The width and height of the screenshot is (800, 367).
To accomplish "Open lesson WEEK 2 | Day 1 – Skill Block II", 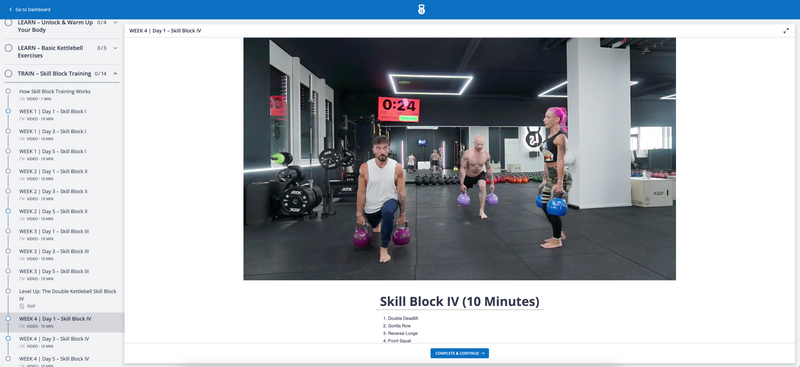I will tap(53, 172).
